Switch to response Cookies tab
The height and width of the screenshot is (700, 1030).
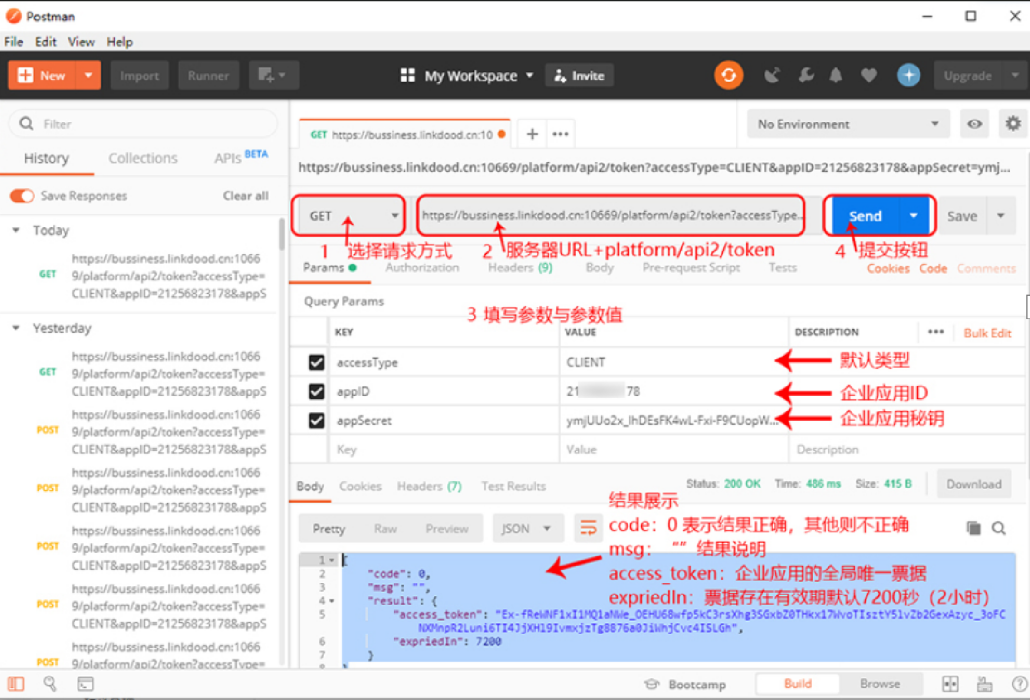pos(360,486)
